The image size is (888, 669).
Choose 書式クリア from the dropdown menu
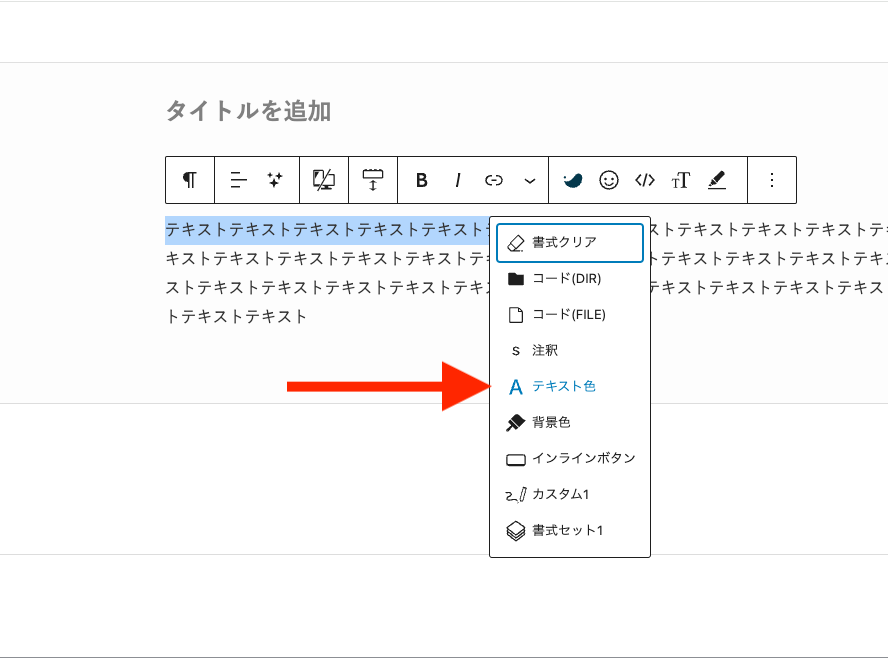569,243
